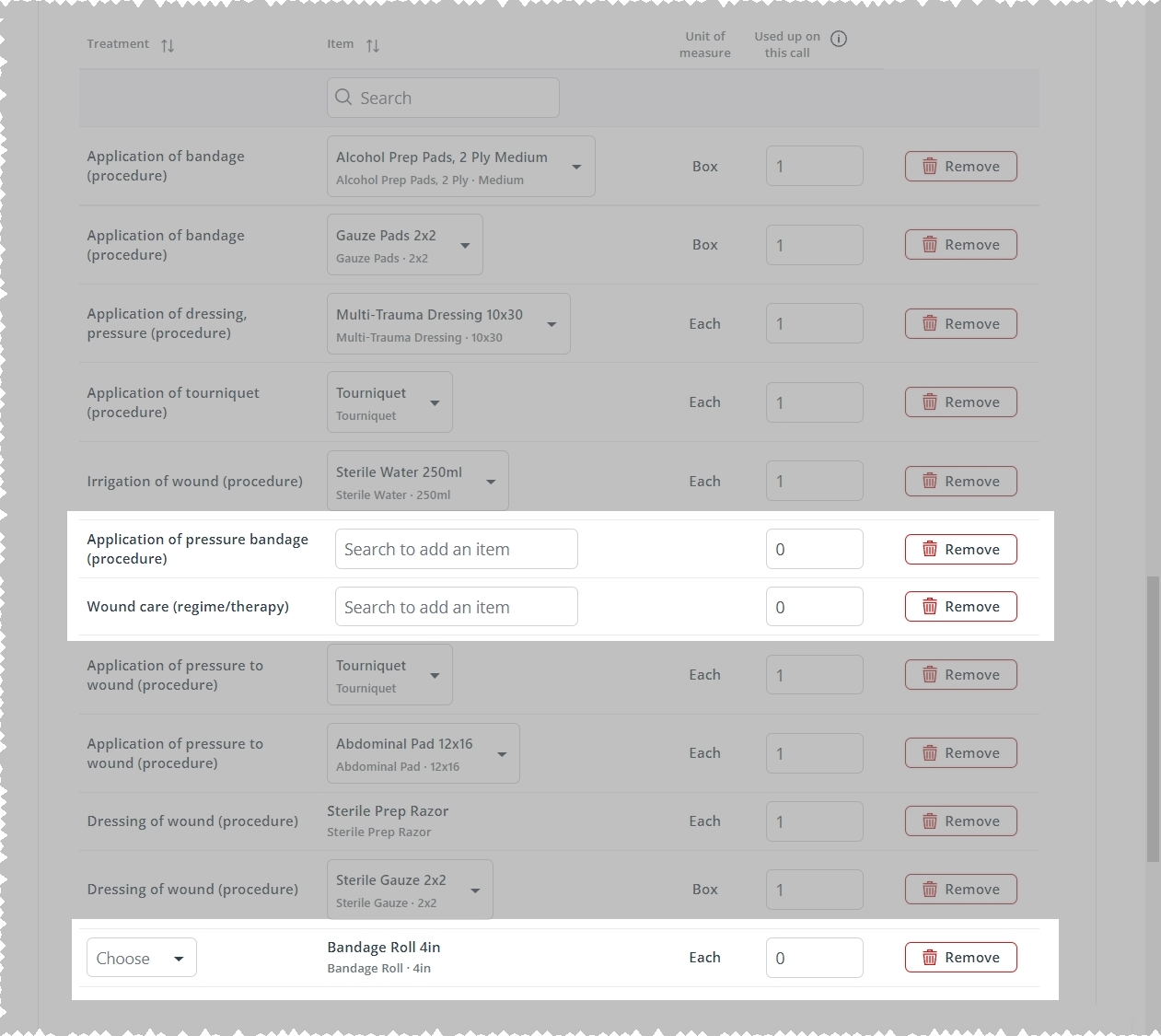
Task: Remove Sterile Prep Razor row
Action: [960, 821]
